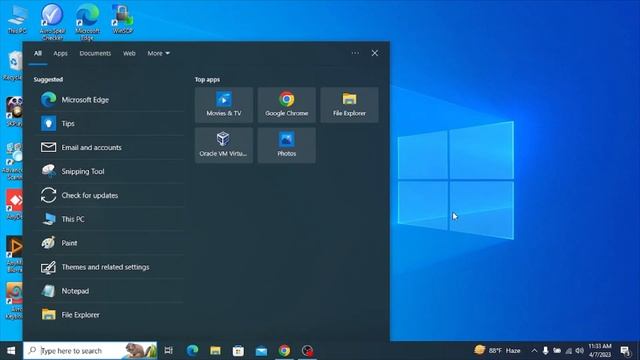
Task: Open Themes and related settings
Action: tap(109, 267)
